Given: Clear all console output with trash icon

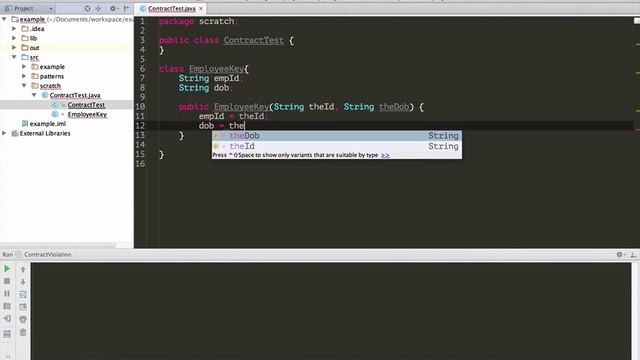Looking at the screenshot, I should coord(23,333).
